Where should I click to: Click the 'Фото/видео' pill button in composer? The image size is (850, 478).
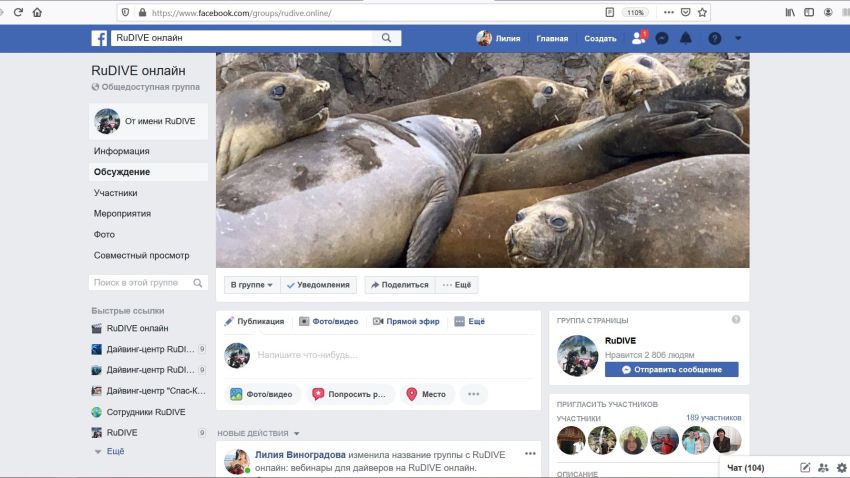261,394
